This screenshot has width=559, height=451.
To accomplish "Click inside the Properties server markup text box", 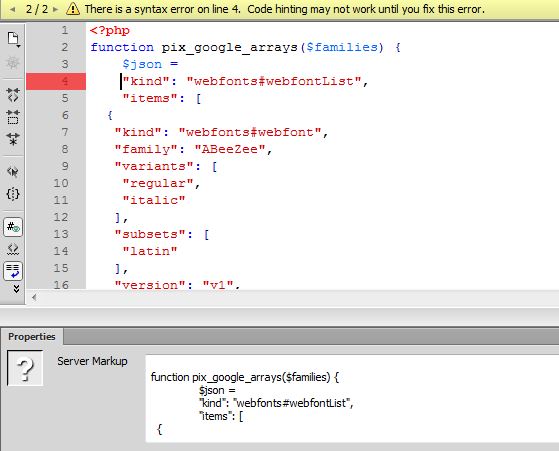I will [x=352, y=399].
